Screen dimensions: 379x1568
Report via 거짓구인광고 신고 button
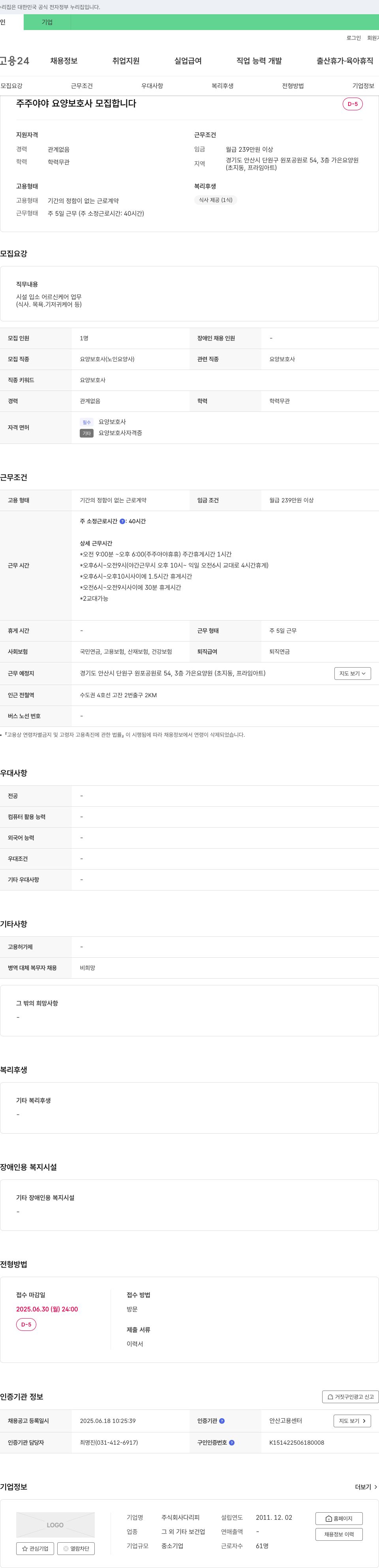coord(351,1397)
